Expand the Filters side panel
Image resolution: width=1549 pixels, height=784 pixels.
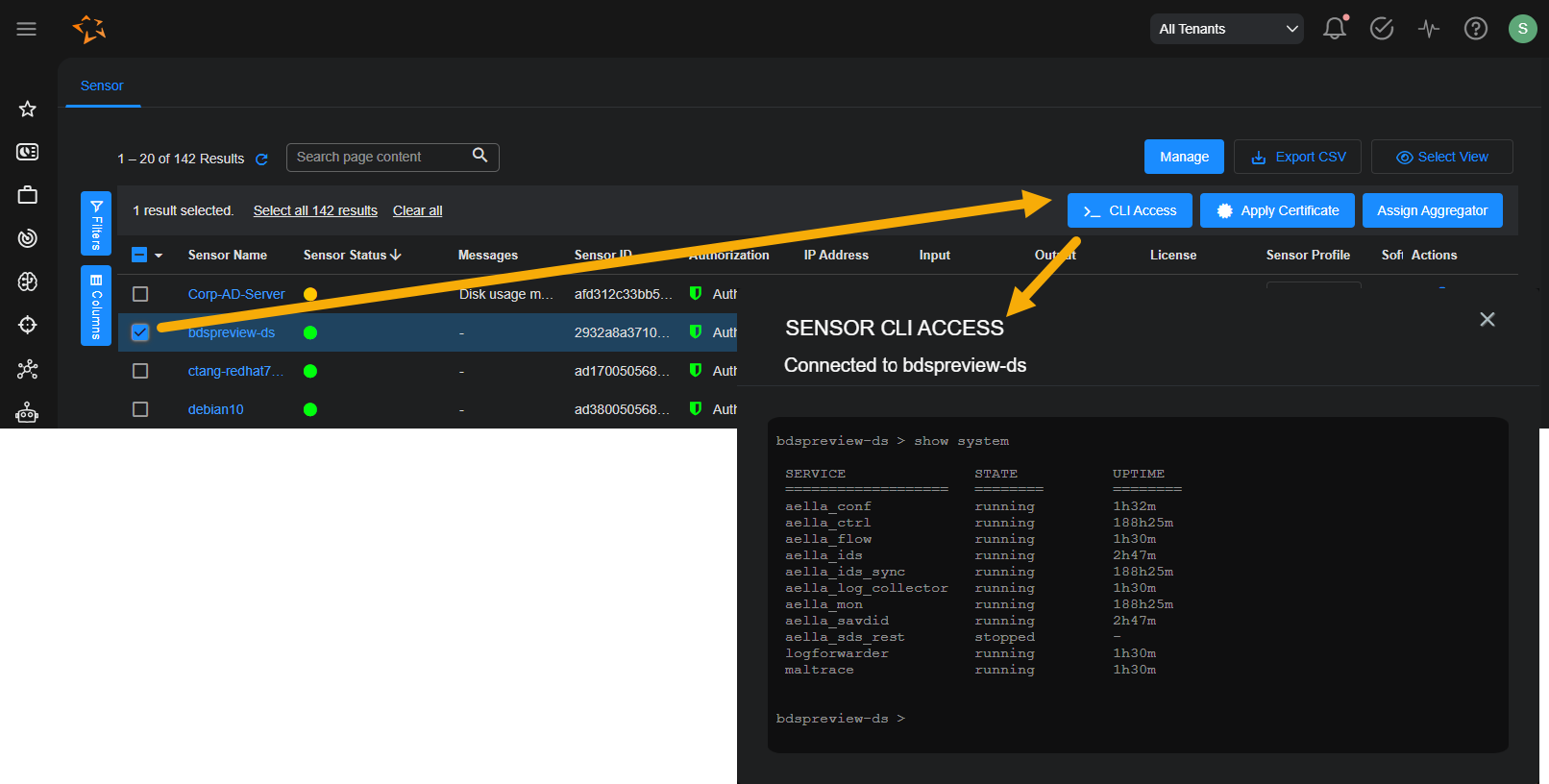(x=96, y=223)
